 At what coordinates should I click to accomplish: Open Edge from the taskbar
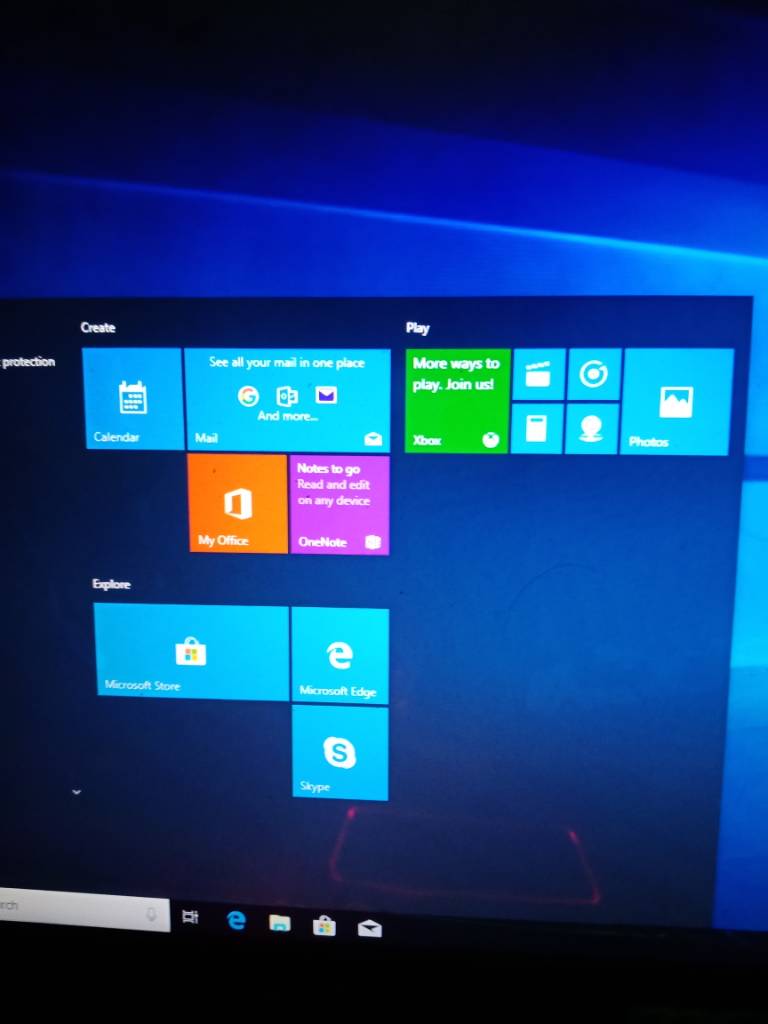coord(236,921)
